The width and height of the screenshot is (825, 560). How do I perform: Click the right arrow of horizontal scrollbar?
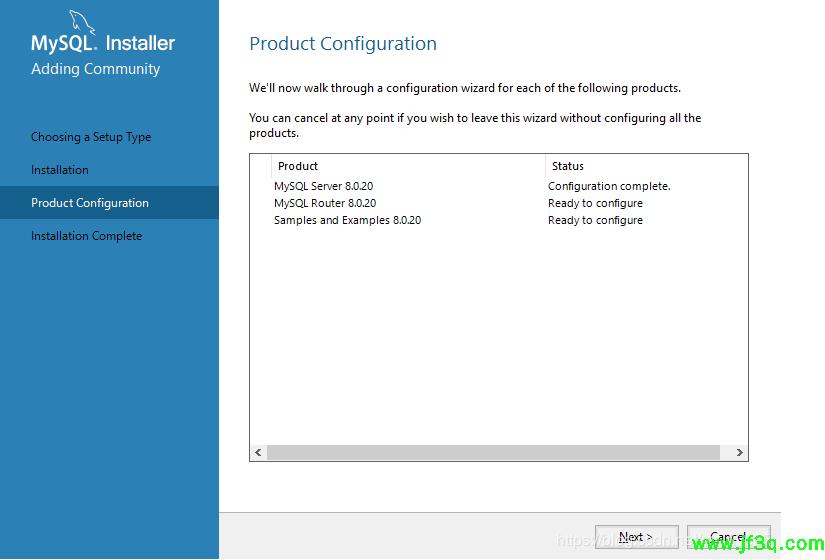(x=739, y=453)
